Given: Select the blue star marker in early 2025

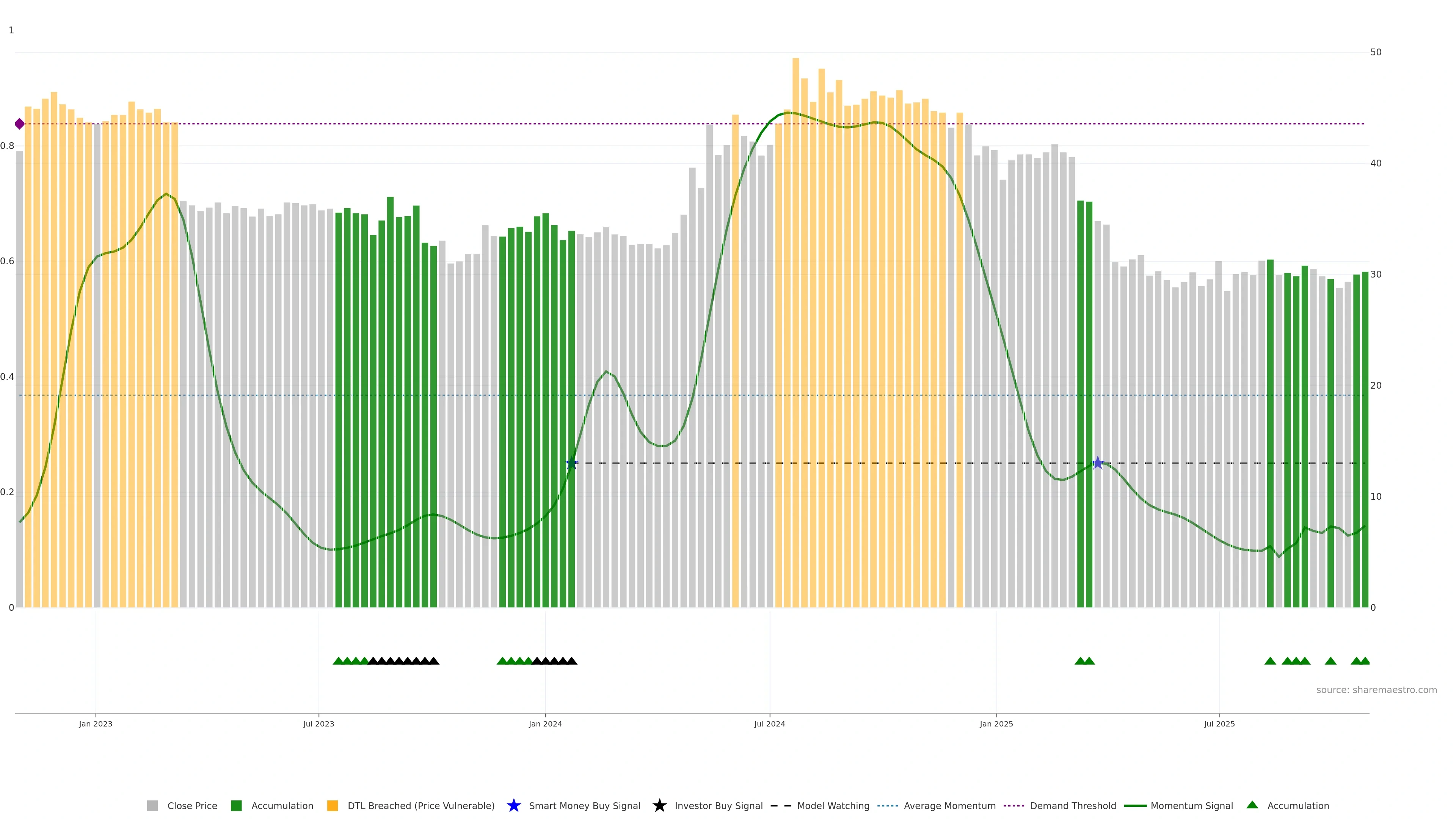Looking at the screenshot, I should [1097, 463].
